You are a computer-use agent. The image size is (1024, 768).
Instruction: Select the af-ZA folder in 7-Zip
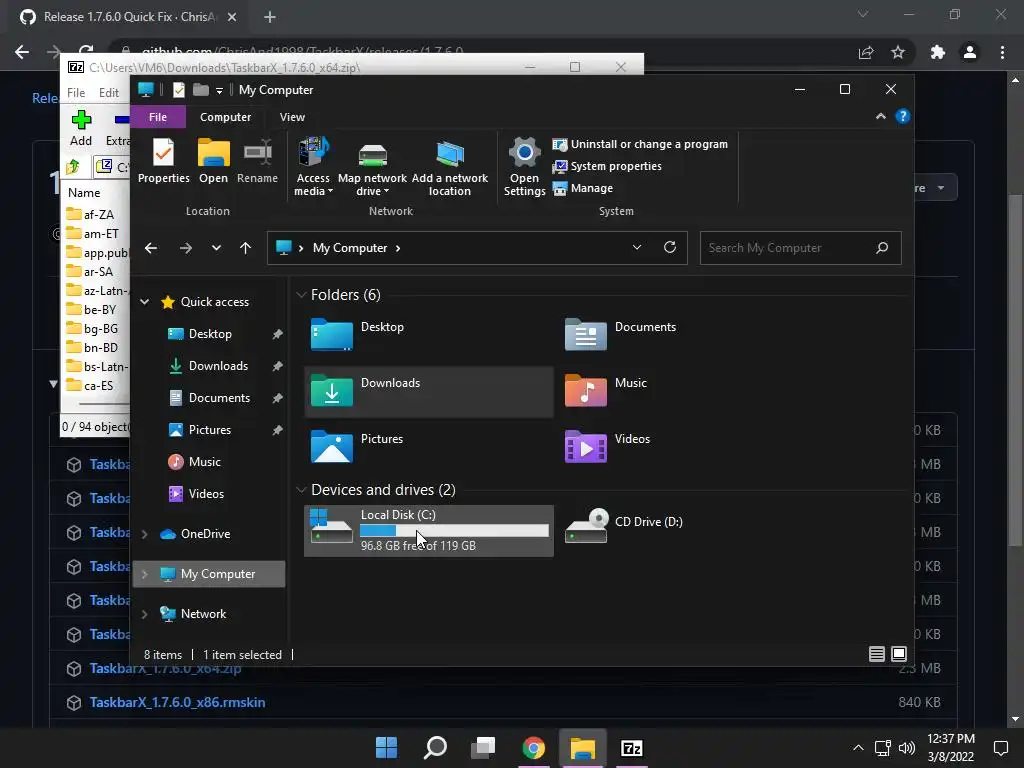tap(90, 214)
